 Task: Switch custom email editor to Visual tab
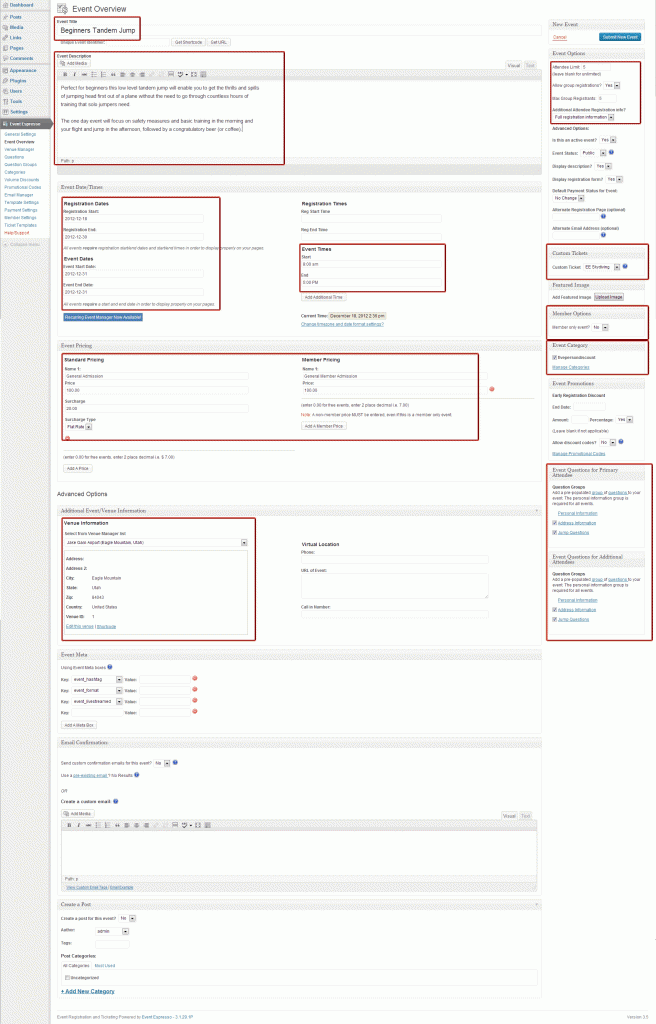pyautogui.click(x=509, y=816)
